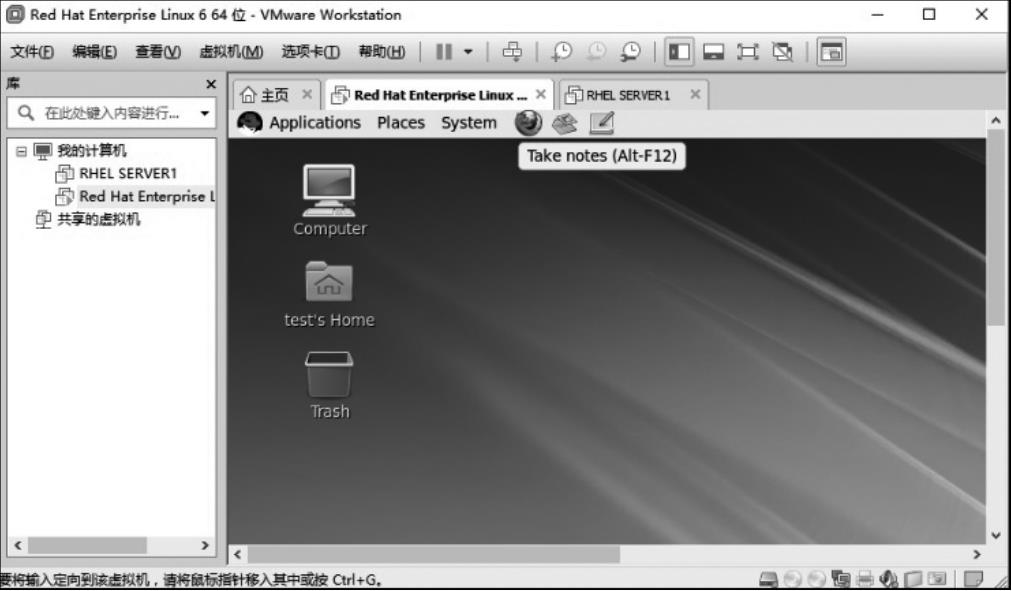
Task: Click the sound card icon in the status bar
Action: (889, 579)
